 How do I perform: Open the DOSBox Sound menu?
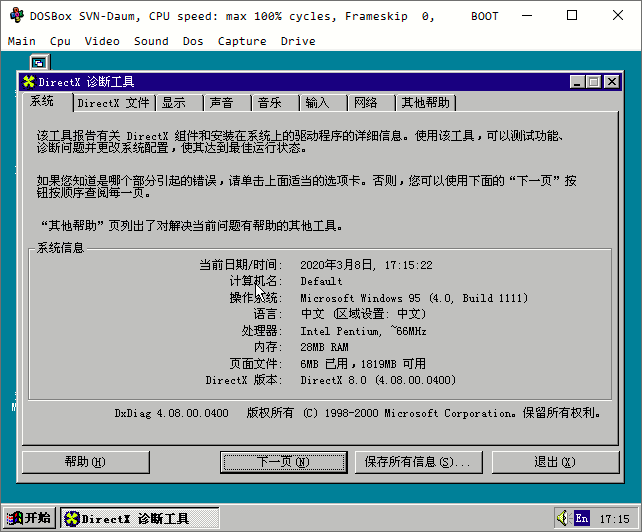[151, 41]
